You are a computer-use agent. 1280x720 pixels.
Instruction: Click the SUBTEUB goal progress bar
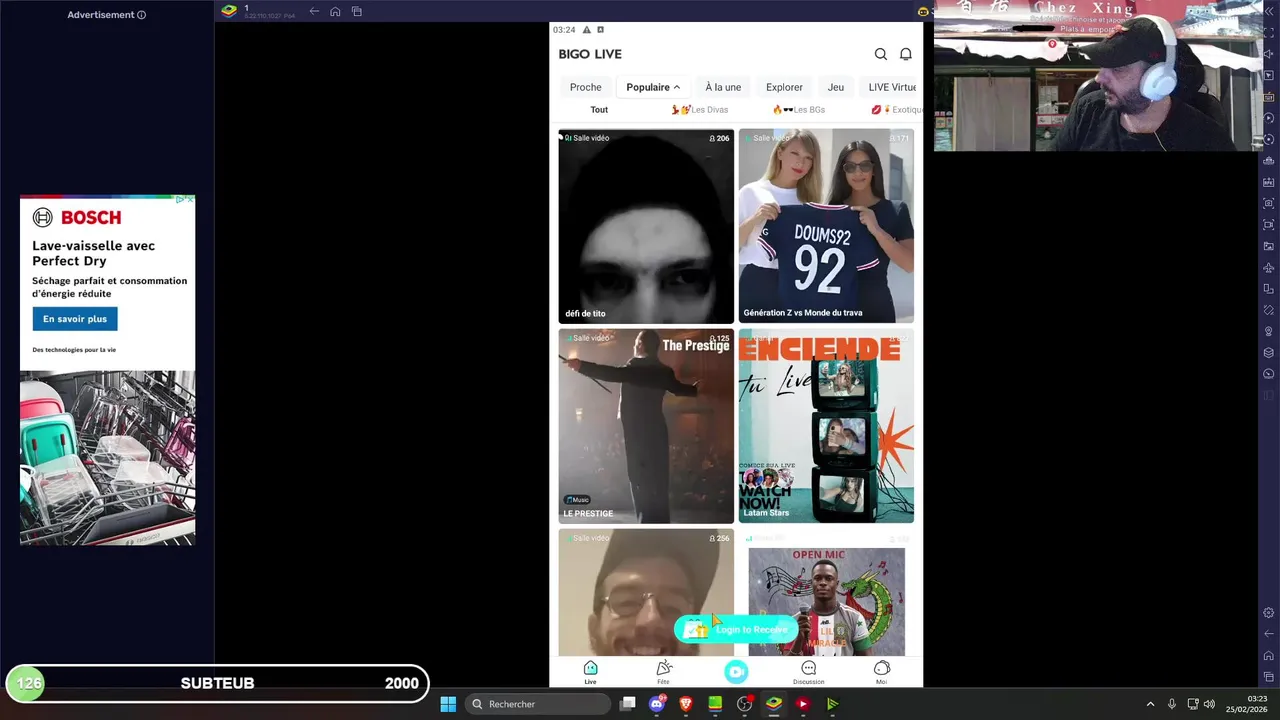pos(217,683)
